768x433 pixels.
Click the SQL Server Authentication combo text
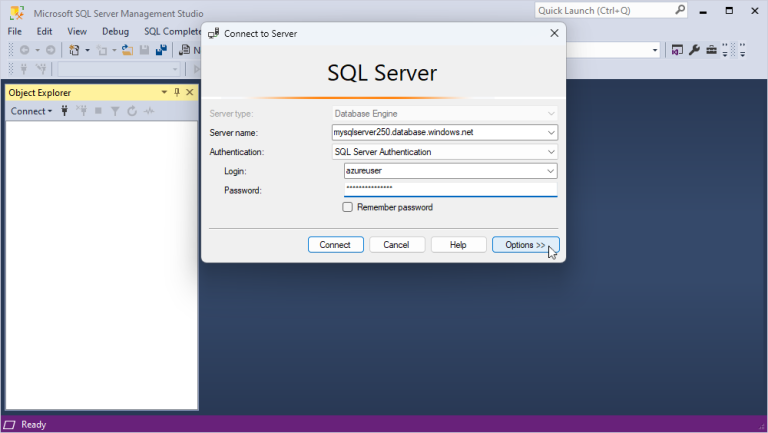[383, 152]
